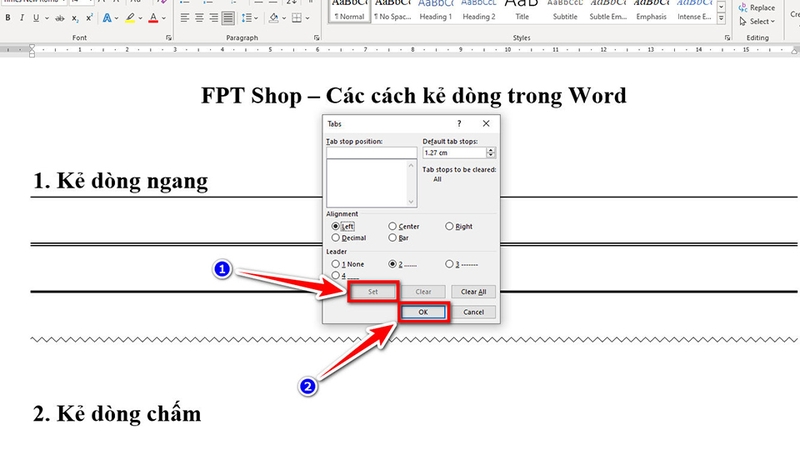
Task: Apply the No Spacing style
Action: pos(392,11)
